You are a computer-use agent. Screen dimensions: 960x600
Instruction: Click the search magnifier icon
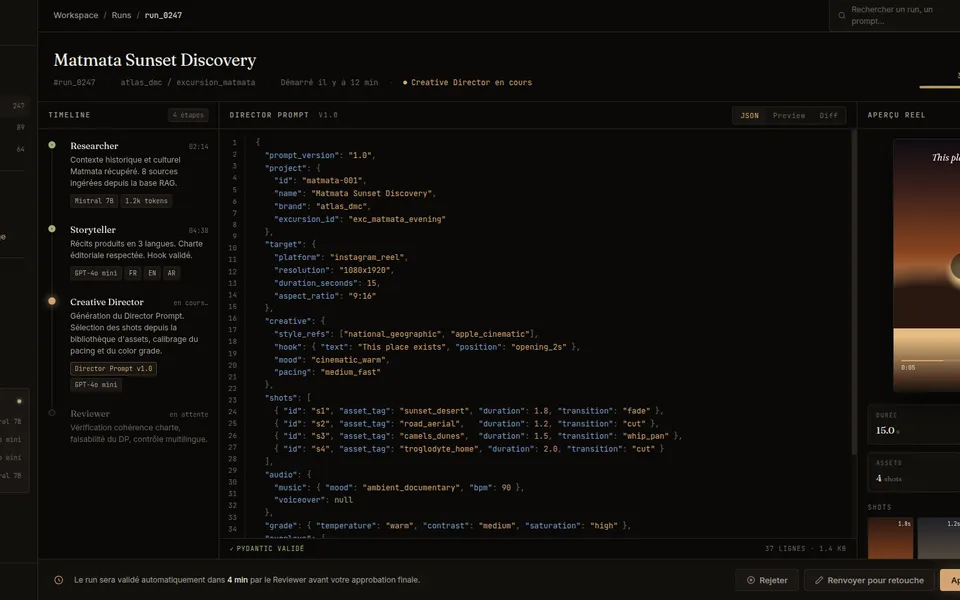[842, 15]
